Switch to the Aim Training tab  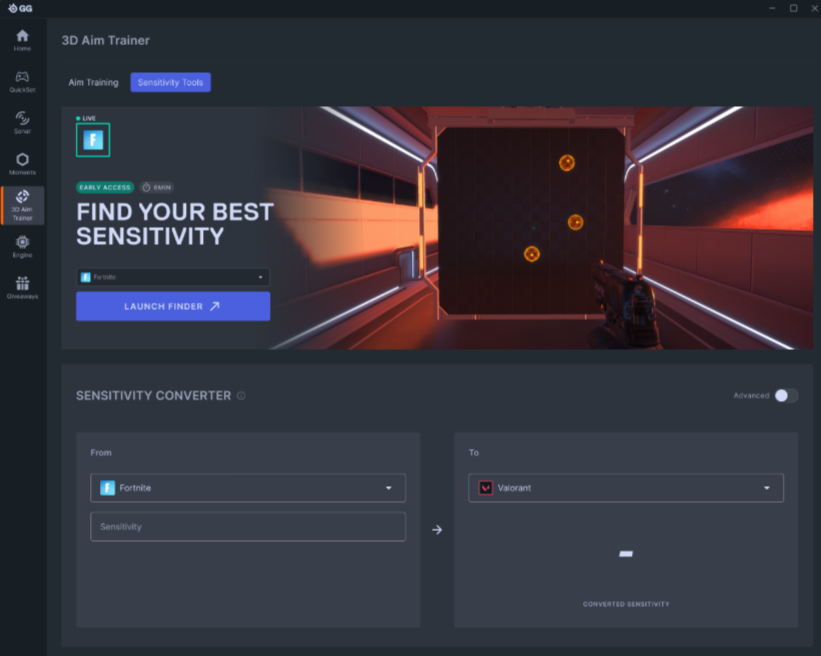pyautogui.click(x=93, y=82)
